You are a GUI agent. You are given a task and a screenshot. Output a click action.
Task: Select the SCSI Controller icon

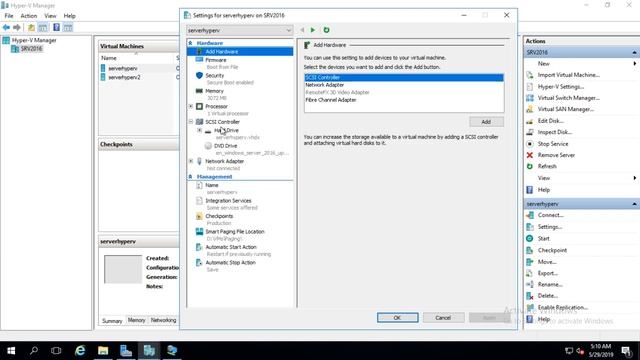click(x=199, y=122)
